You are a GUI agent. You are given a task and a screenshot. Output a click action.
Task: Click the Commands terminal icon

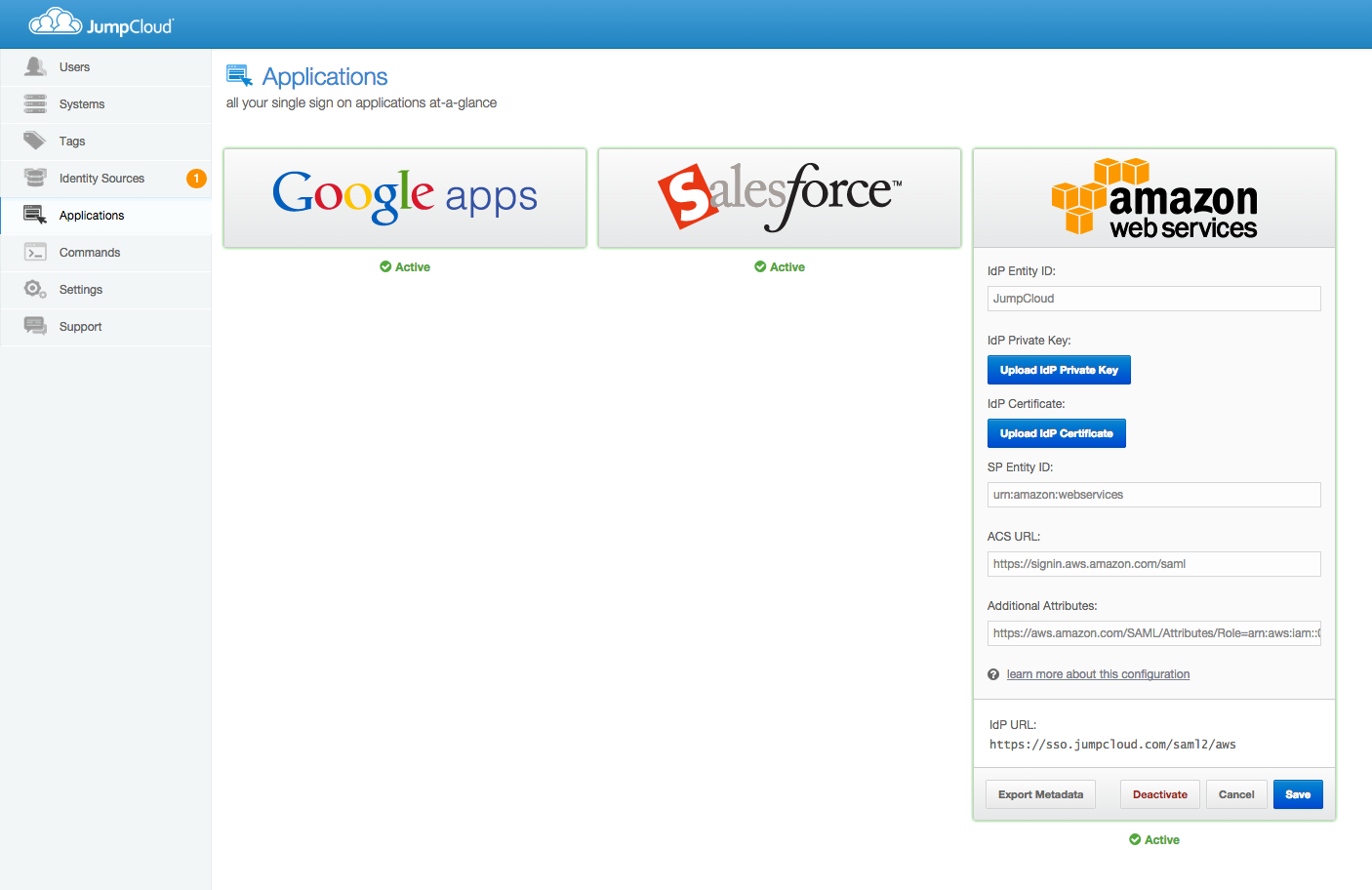[x=35, y=252]
